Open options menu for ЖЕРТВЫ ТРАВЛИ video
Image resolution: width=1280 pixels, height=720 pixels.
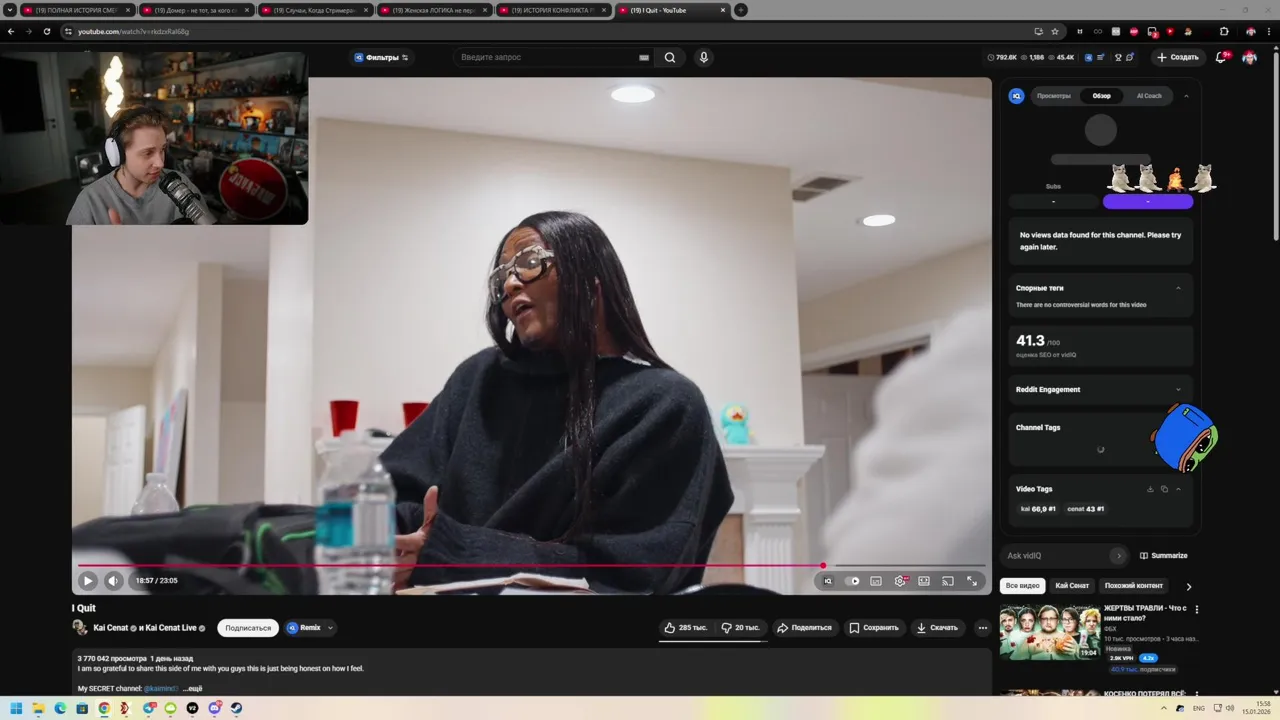(x=1196, y=609)
